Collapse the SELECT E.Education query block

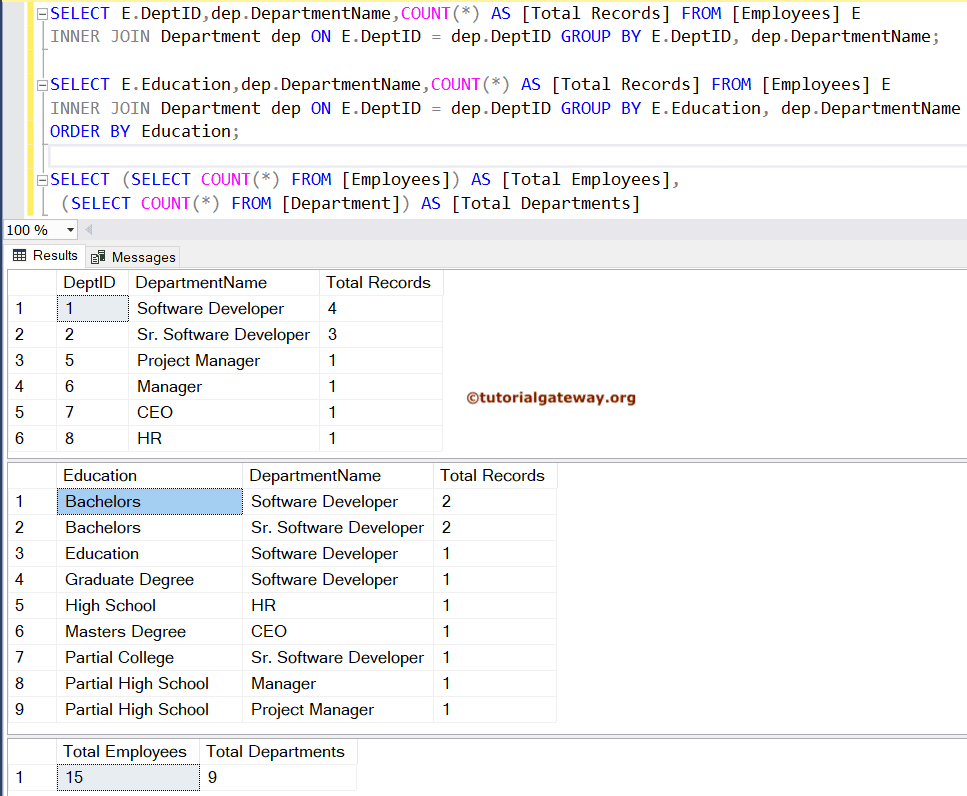tap(42, 85)
